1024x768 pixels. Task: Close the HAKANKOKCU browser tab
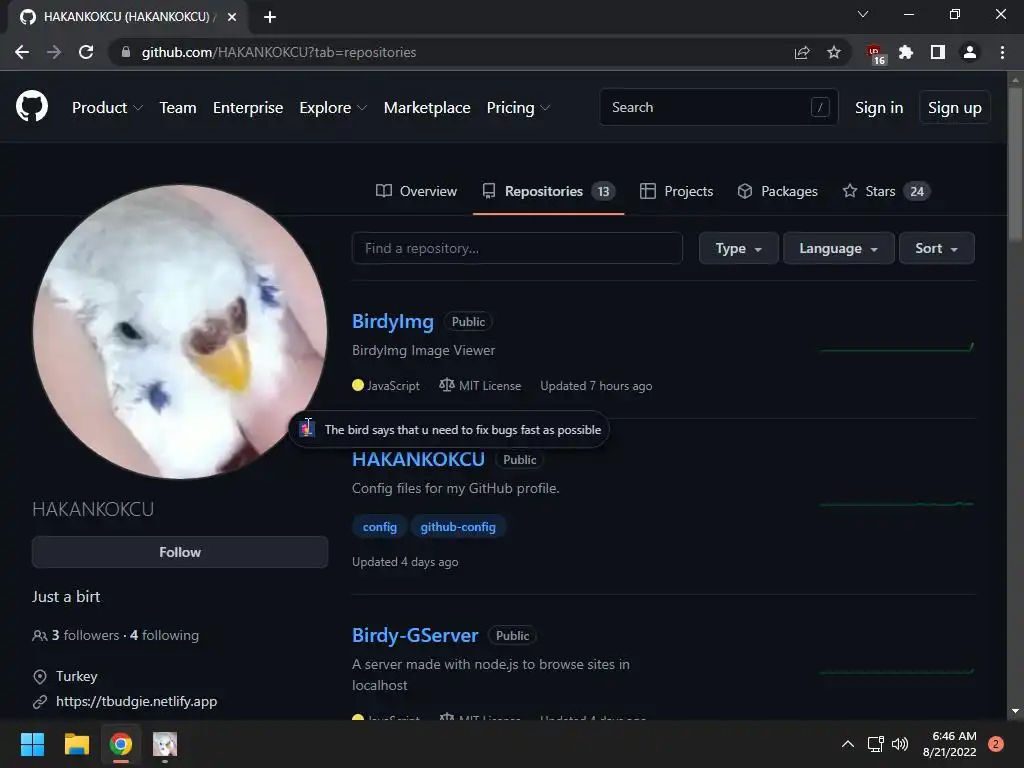(232, 17)
